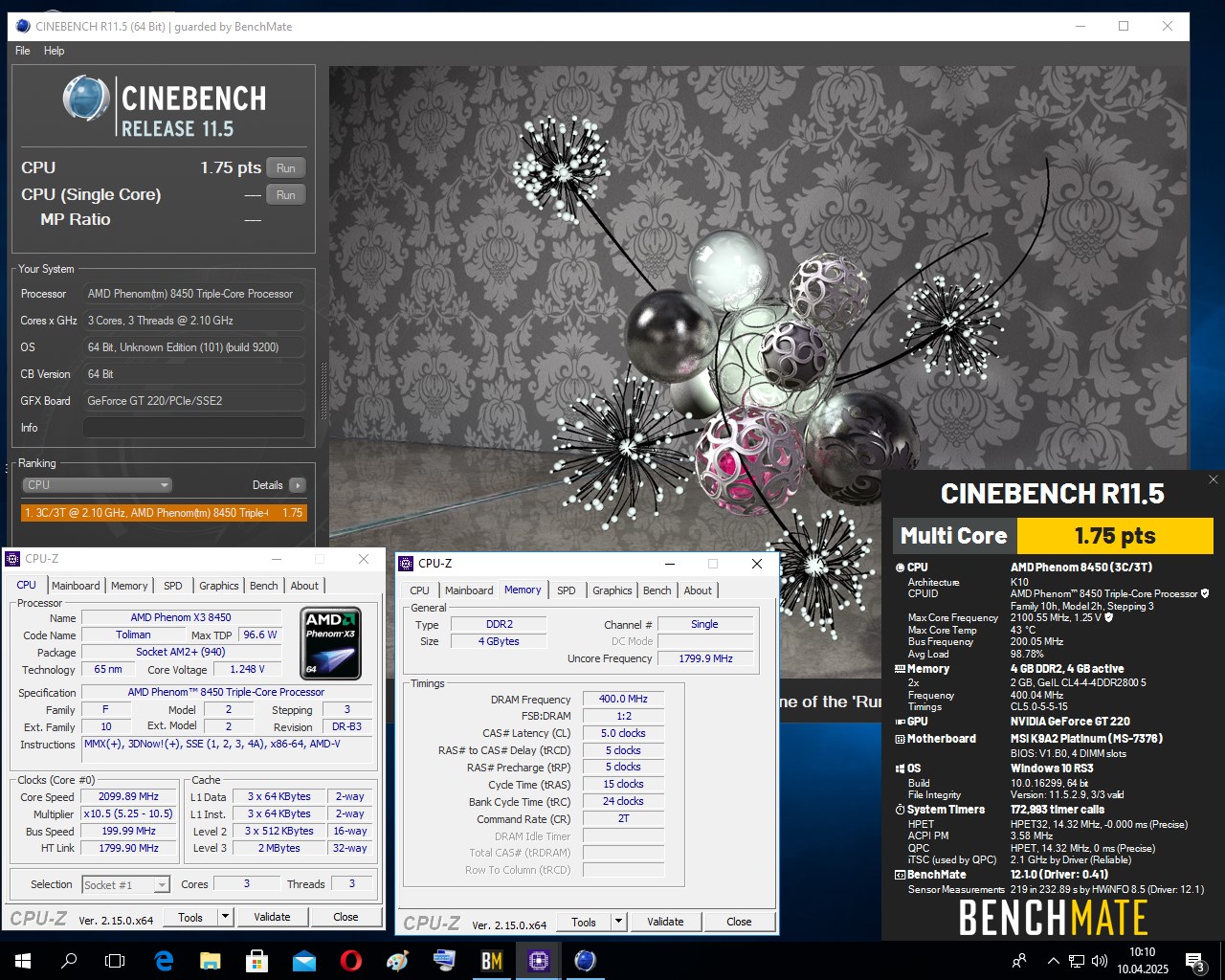Open People icon in system tray
The image size is (1225, 980).
[1019, 960]
